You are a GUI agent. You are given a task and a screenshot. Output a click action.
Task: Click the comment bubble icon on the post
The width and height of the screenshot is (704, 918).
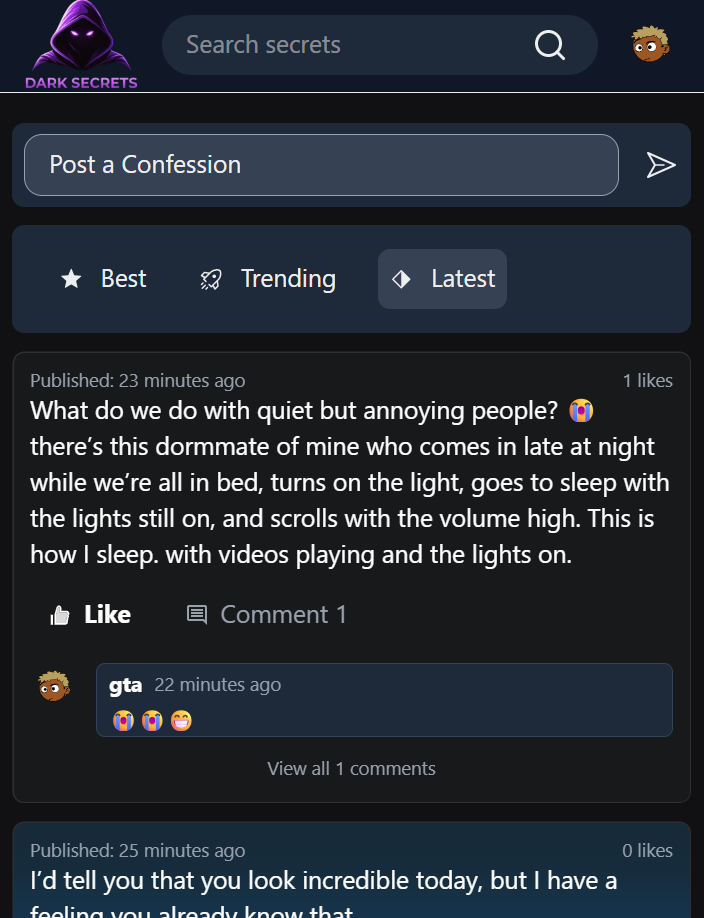pos(198,614)
